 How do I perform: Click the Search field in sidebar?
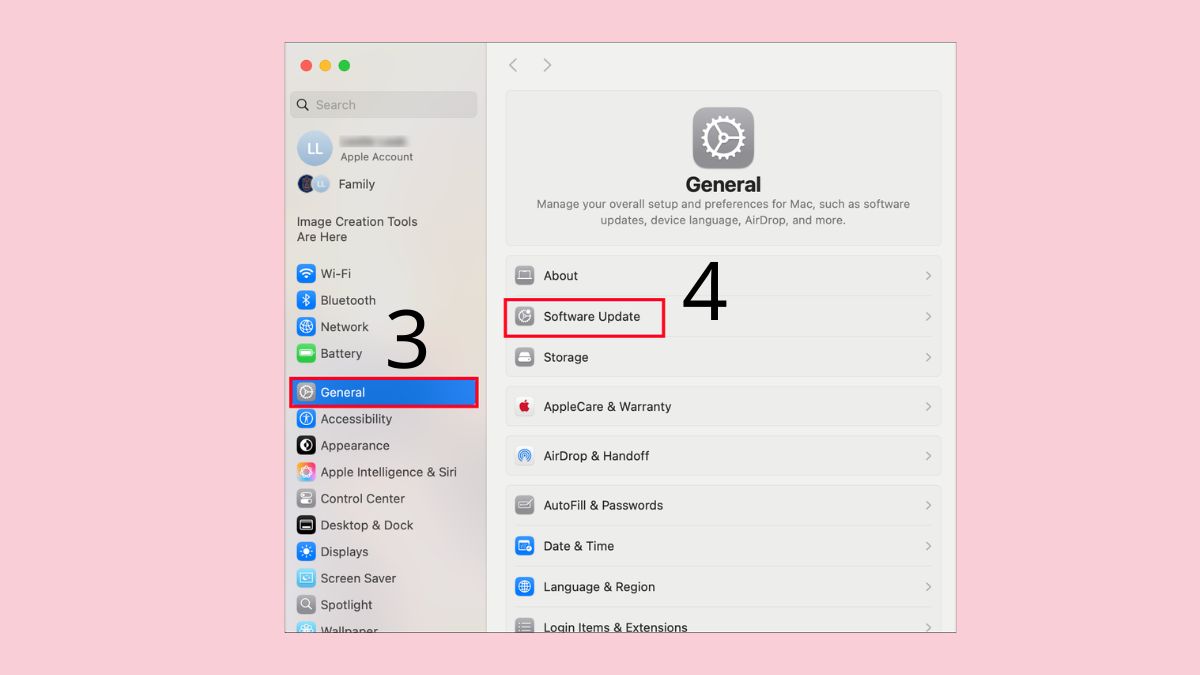pyautogui.click(x=384, y=105)
